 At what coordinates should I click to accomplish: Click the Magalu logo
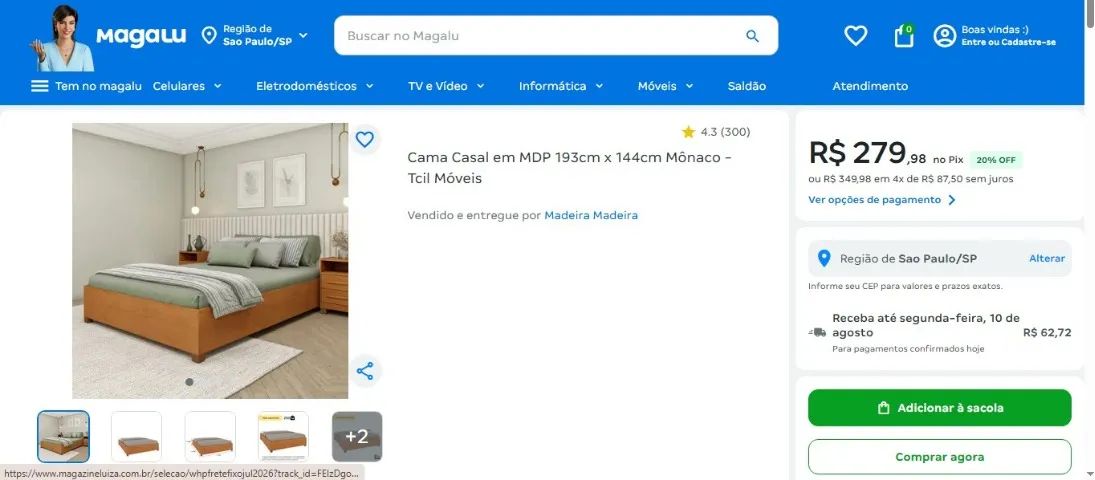pos(141,36)
